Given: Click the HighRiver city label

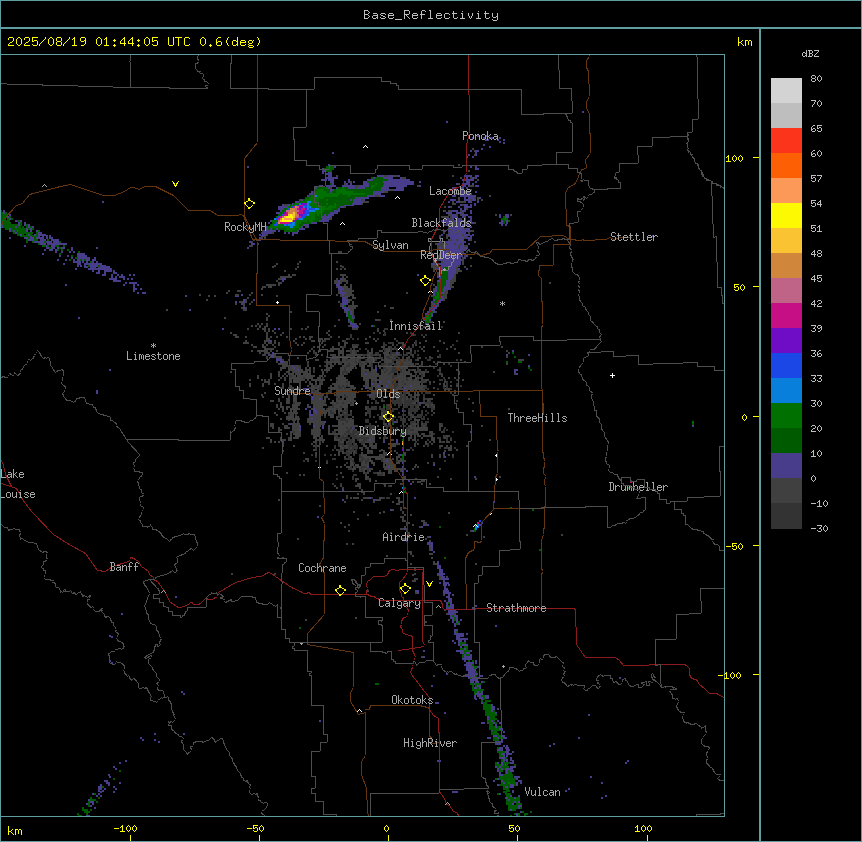Looking at the screenshot, I should [x=430, y=743].
